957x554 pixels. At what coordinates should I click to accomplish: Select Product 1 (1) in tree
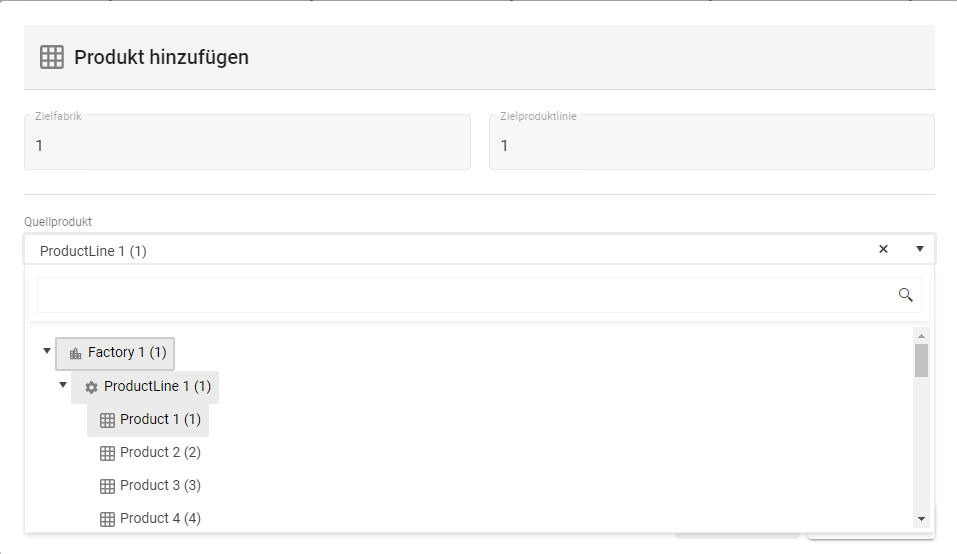pyautogui.click(x=160, y=419)
